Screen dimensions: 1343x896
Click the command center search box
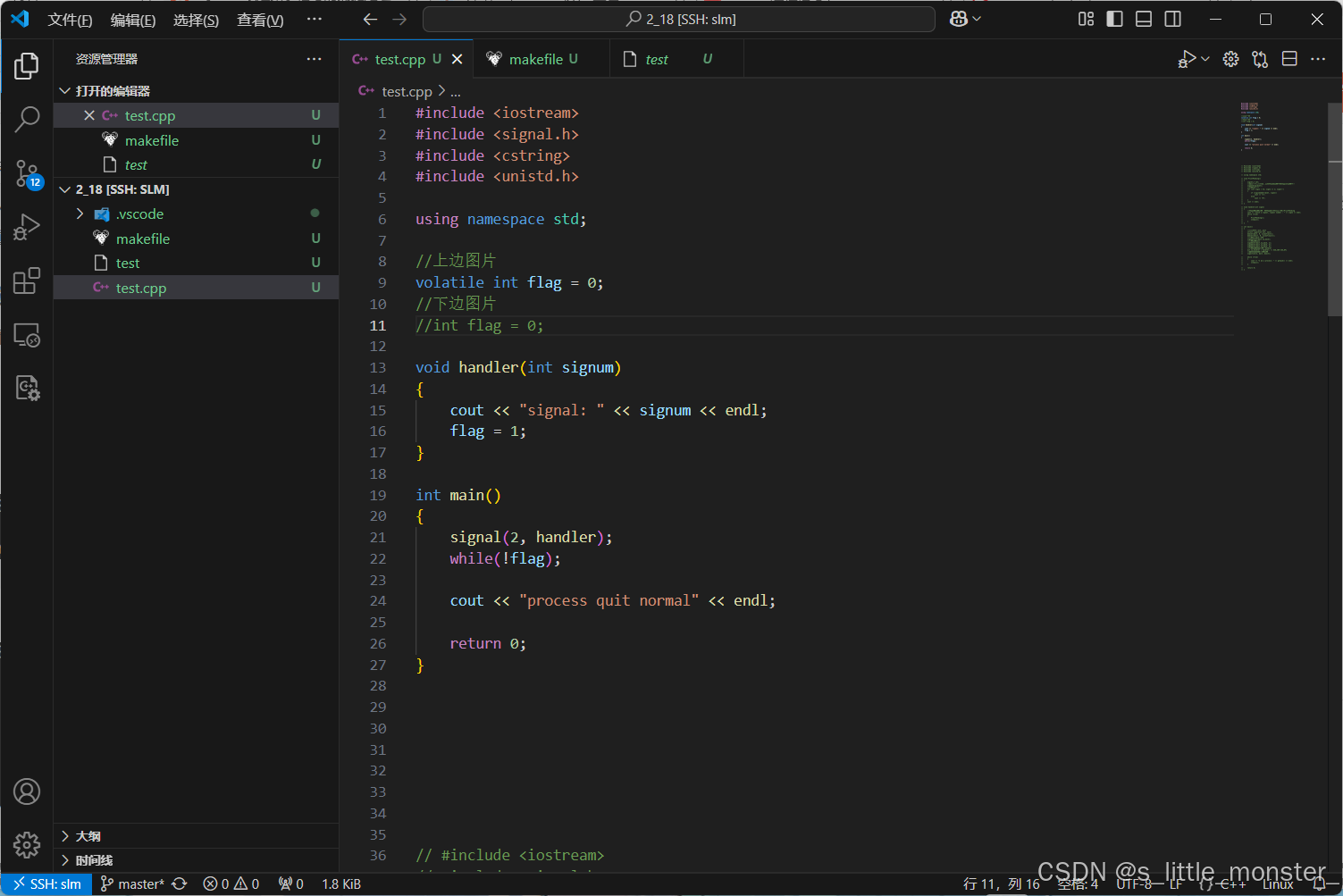[x=679, y=19]
